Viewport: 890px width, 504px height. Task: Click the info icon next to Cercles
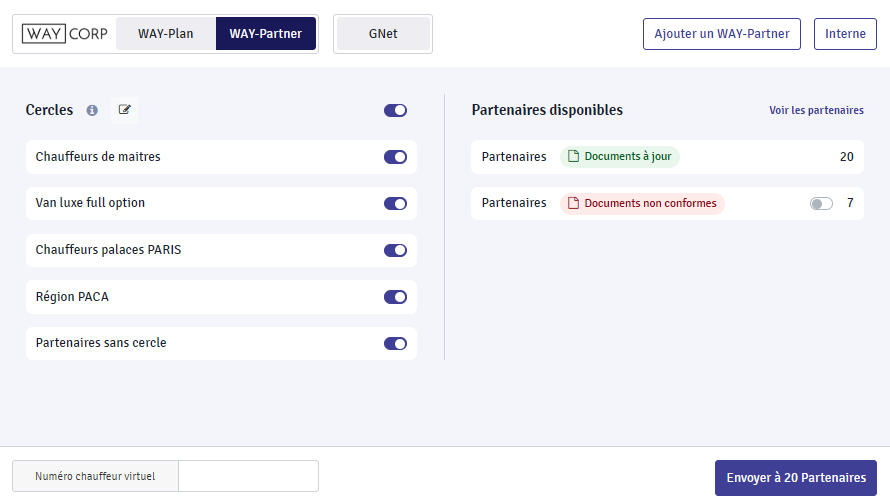[x=92, y=111]
